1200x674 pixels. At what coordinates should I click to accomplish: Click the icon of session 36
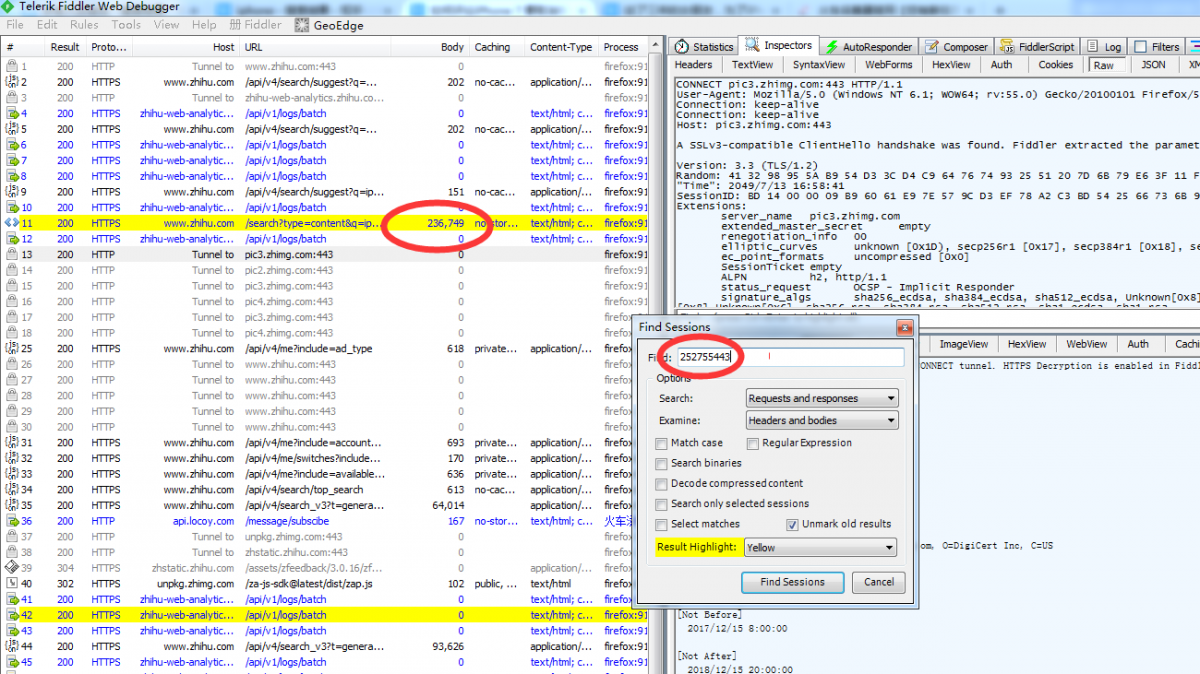pos(11,521)
